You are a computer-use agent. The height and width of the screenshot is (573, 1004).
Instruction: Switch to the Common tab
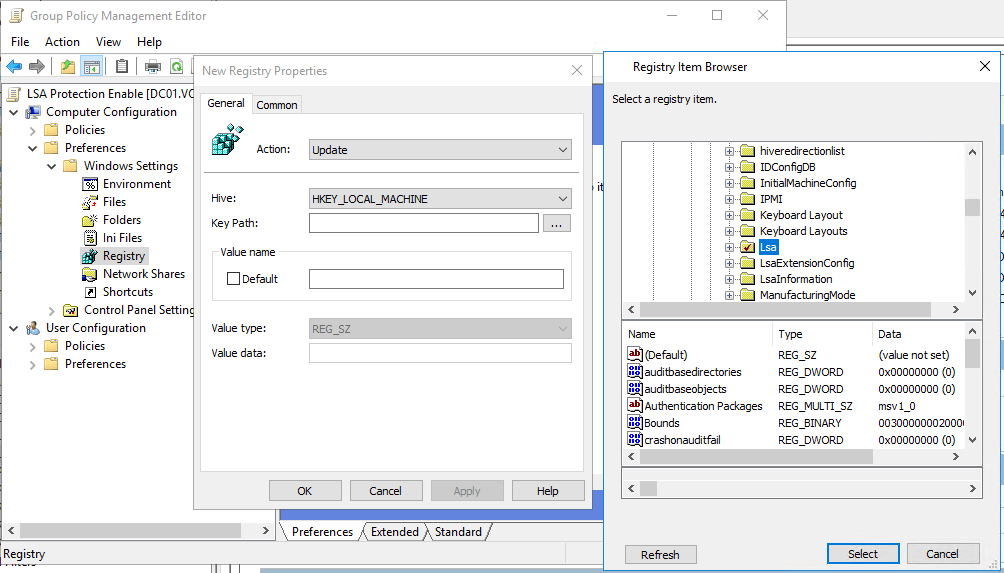276,105
